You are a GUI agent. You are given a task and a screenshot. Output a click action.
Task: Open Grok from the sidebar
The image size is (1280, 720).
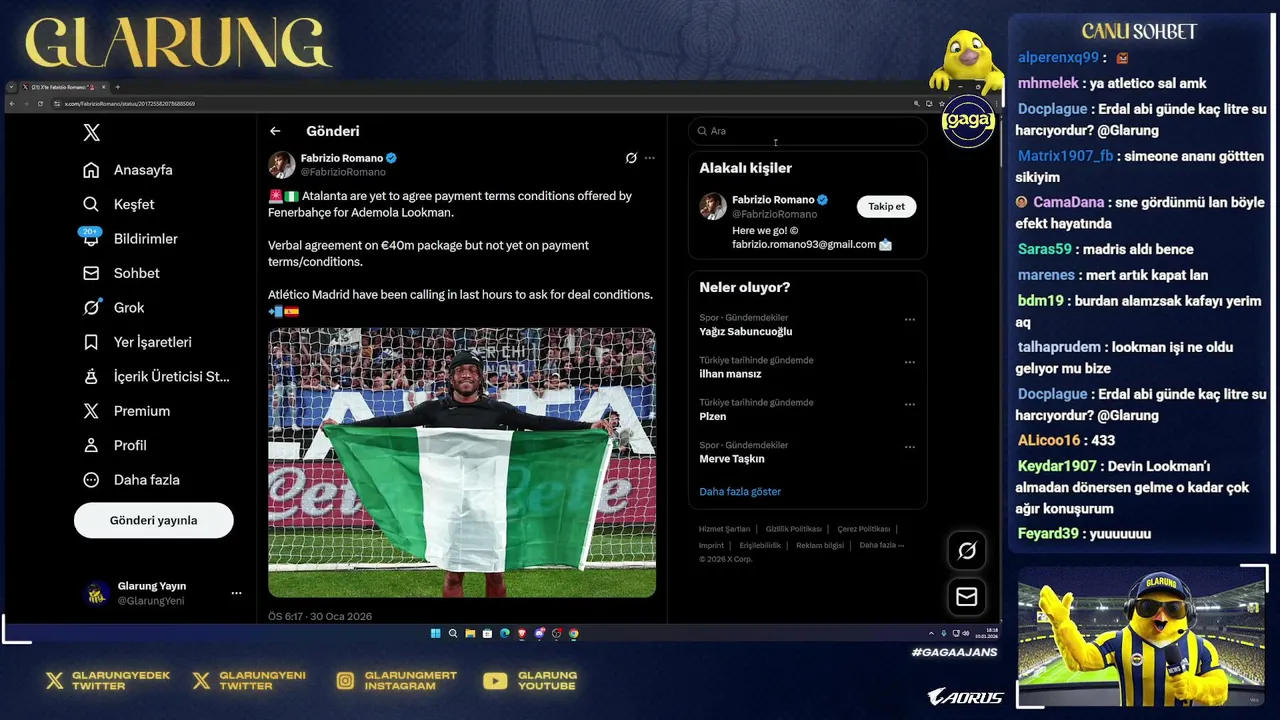[x=114, y=308]
